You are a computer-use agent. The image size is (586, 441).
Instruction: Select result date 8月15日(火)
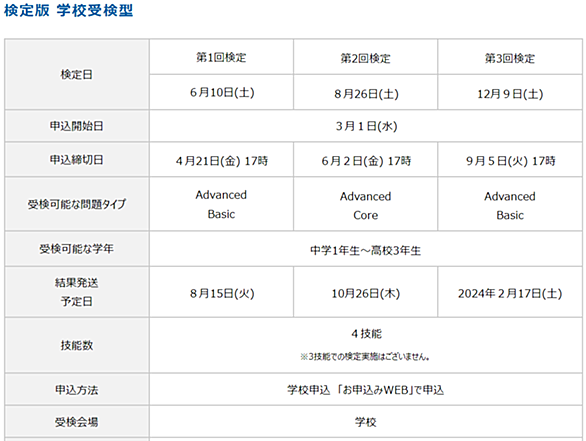(x=222, y=293)
